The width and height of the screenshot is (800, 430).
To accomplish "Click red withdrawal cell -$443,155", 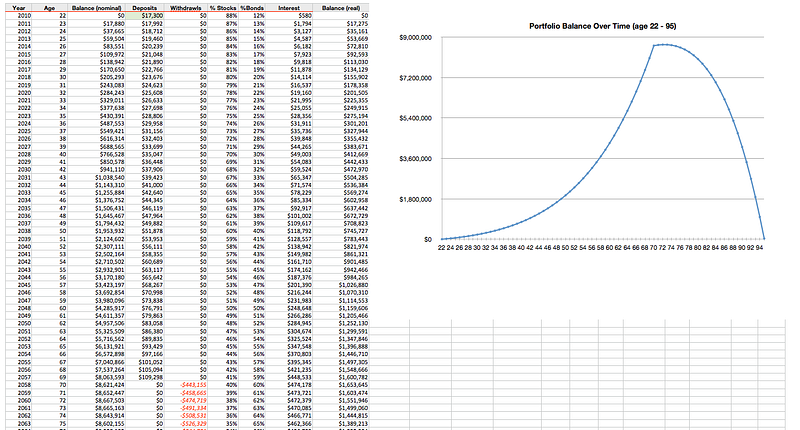I will click(x=186, y=385).
